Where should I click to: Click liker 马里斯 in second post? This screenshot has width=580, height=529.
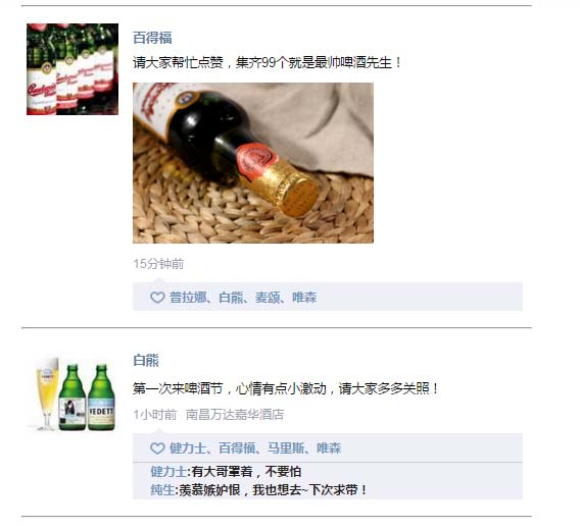point(286,448)
